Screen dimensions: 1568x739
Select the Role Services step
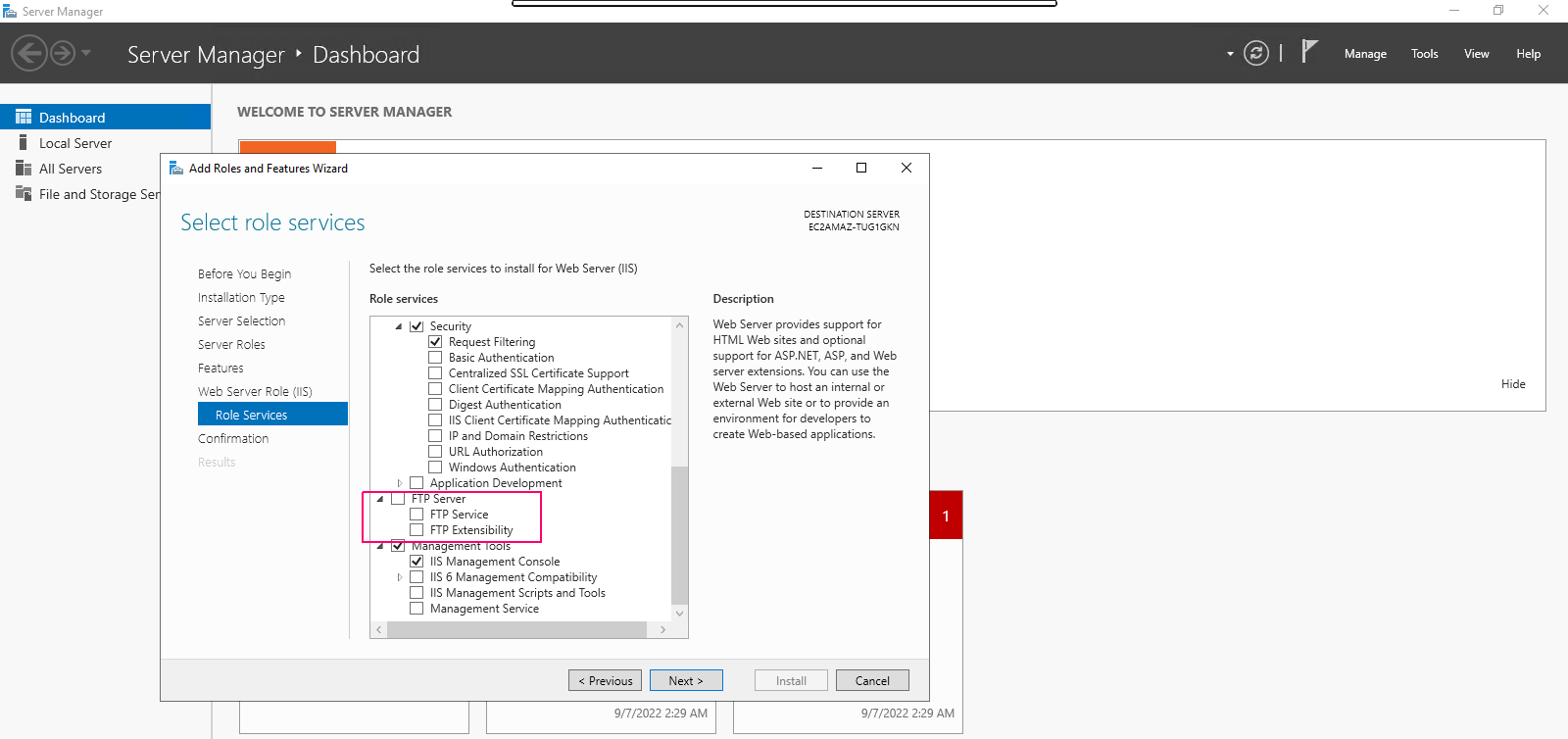click(272, 415)
